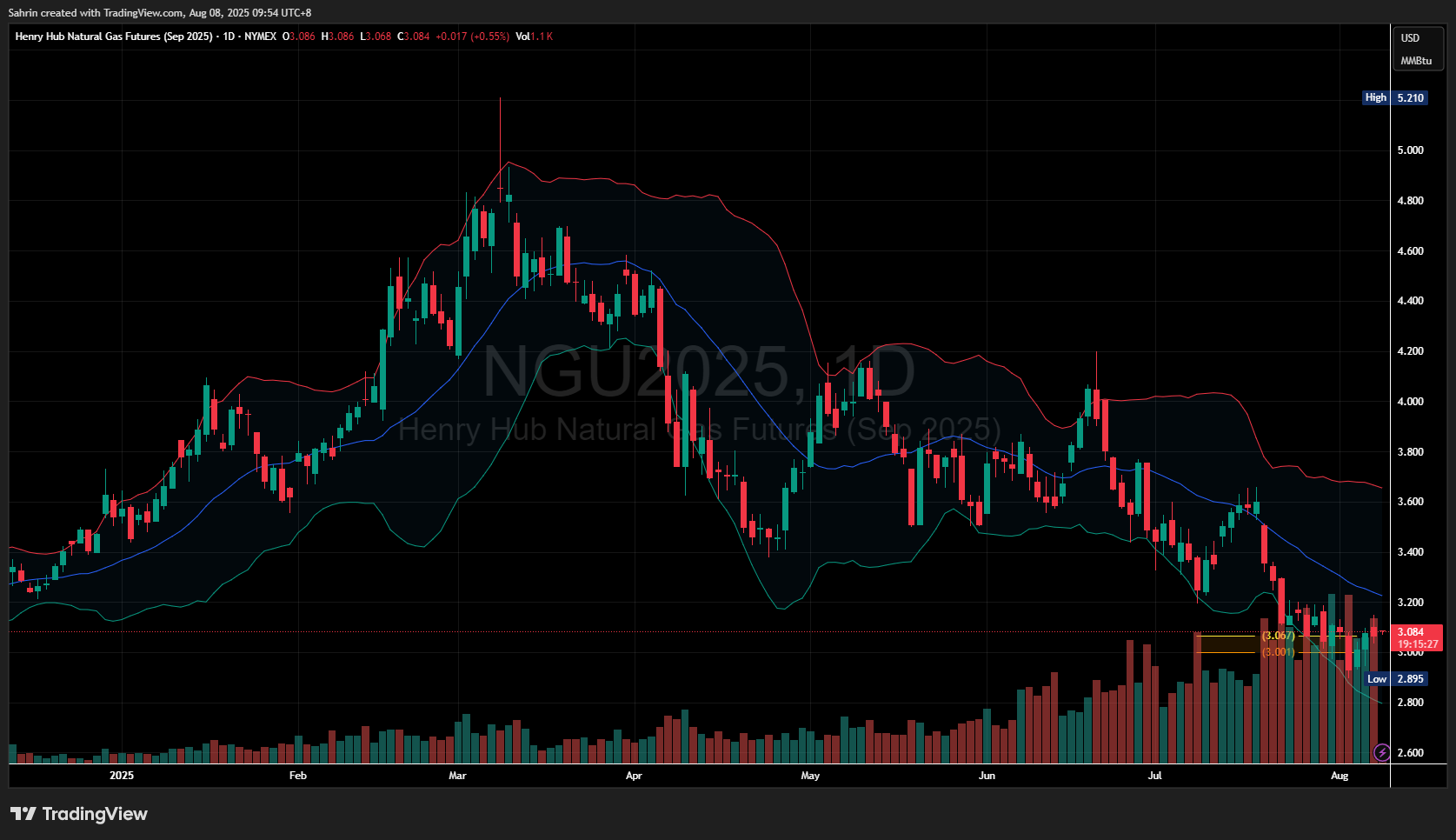Click the 4.800 price axis label
Image resolution: width=1456 pixels, height=840 pixels.
1410,201
